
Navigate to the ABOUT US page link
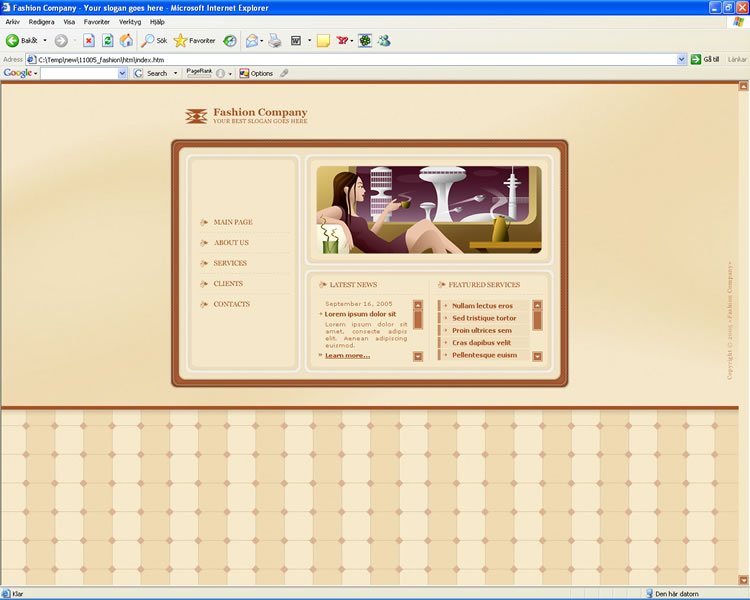point(231,243)
